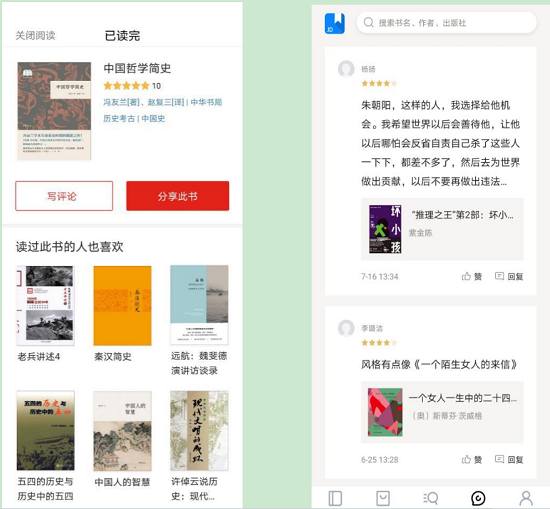Viewport: 550px width, 509px height.
Task: Click 杨扬's four-star rating
Action: click(x=379, y=83)
